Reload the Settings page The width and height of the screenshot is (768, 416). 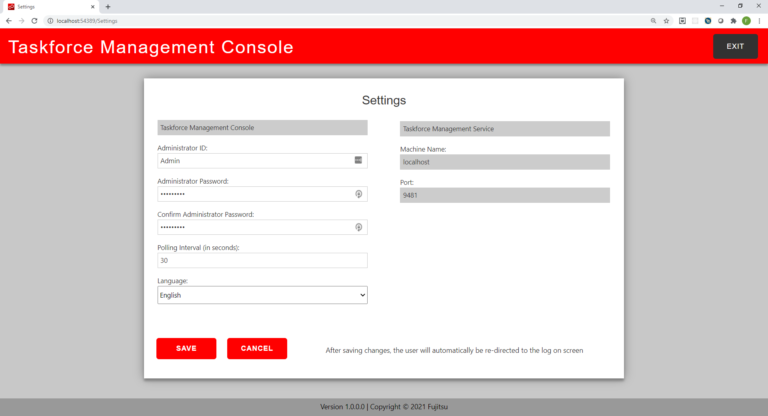tap(34, 21)
